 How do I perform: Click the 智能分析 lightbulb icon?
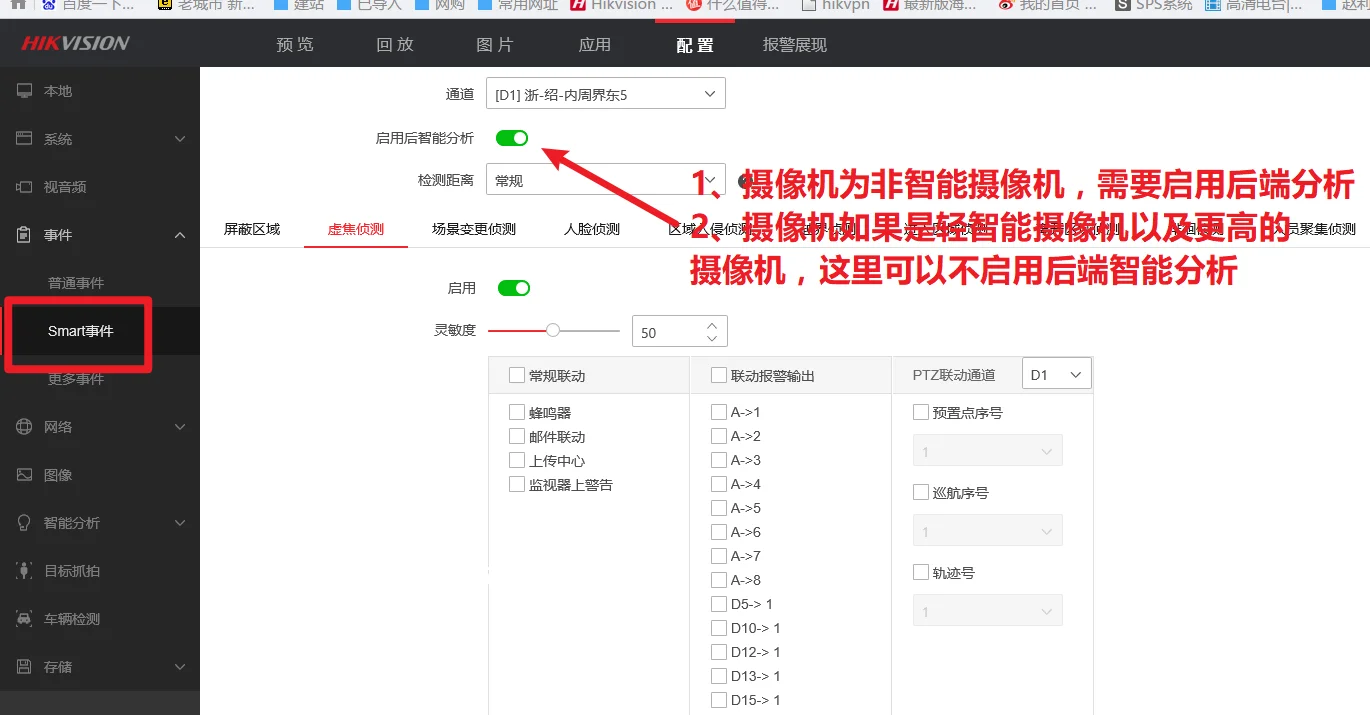25,523
